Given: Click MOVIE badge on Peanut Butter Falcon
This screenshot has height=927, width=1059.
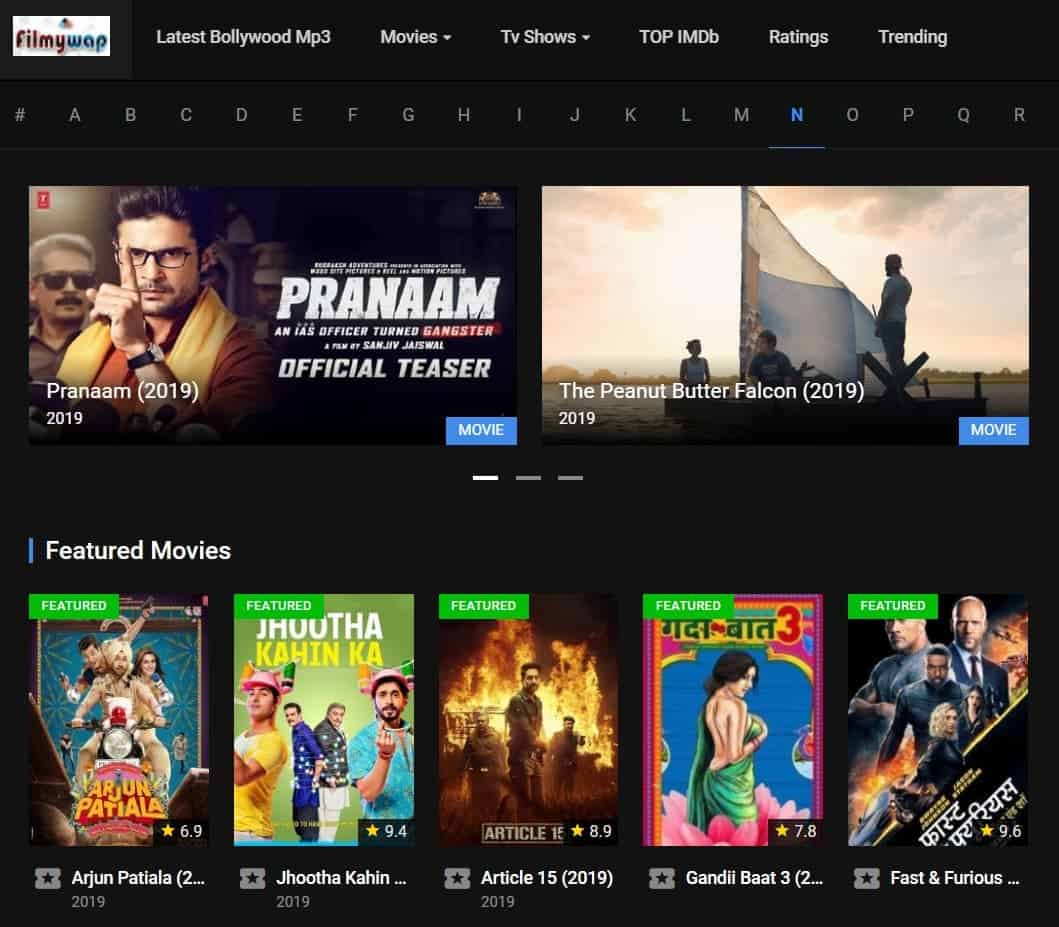Looking at the screenshot, I should tap(993, 430).
